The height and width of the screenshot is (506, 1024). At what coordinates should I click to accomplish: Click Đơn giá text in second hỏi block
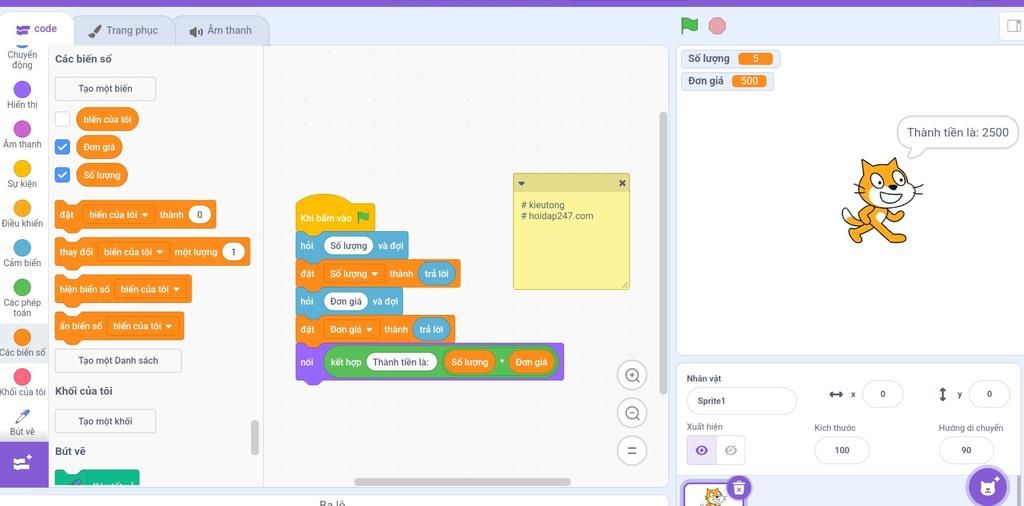pos(345,301)
